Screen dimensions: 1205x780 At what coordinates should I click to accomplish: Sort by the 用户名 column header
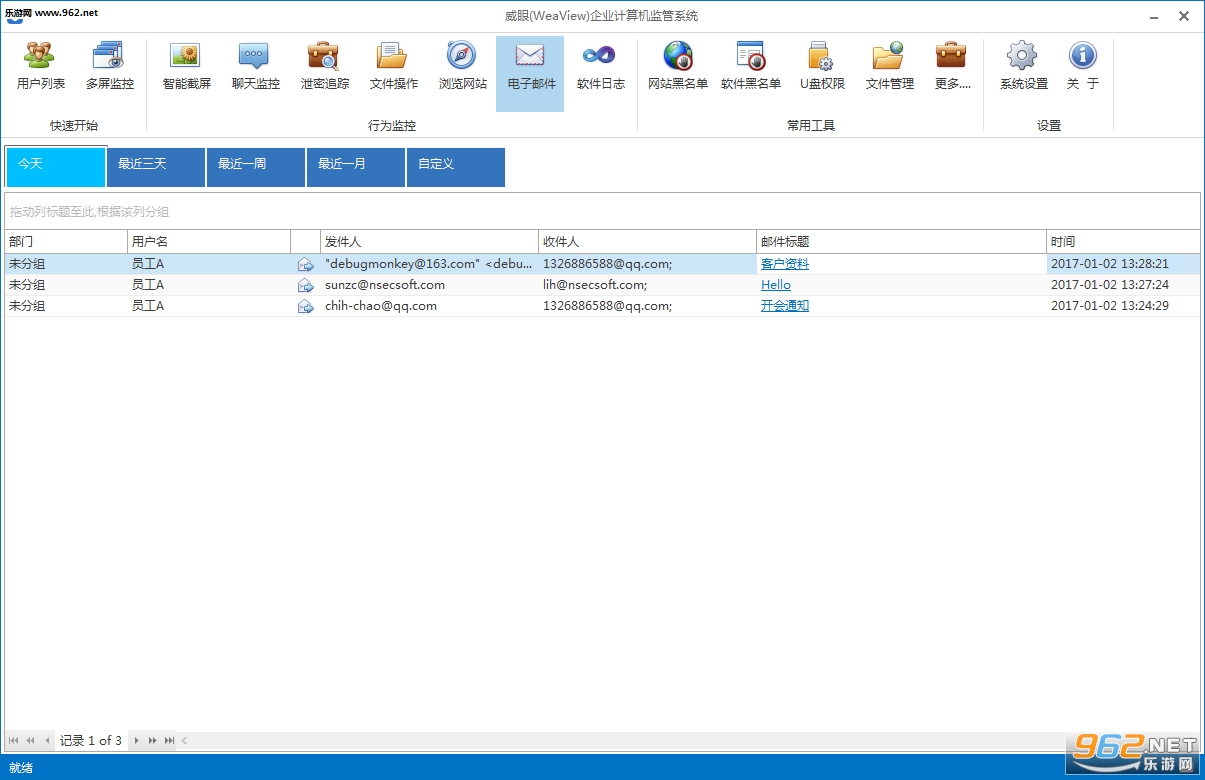[209, 242]
